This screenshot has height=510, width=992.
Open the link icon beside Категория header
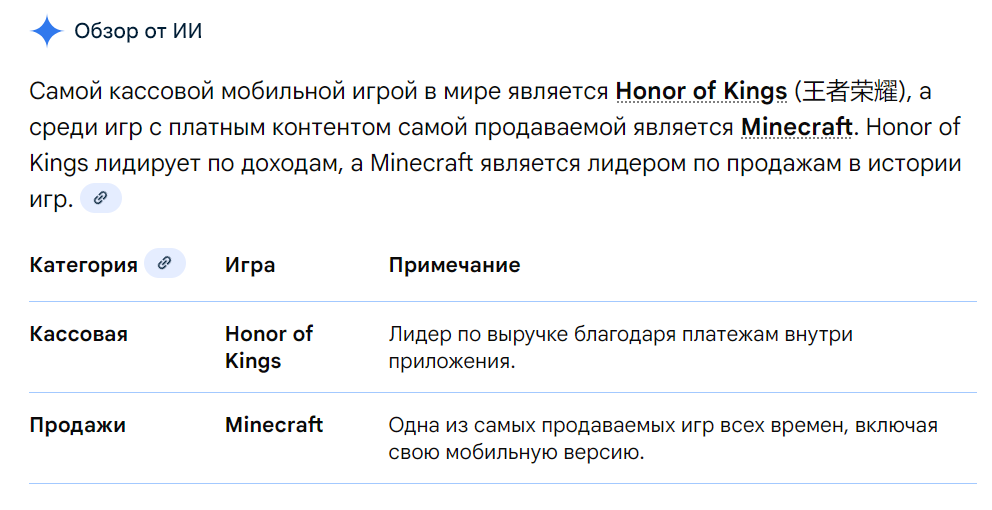coord(164,263)
